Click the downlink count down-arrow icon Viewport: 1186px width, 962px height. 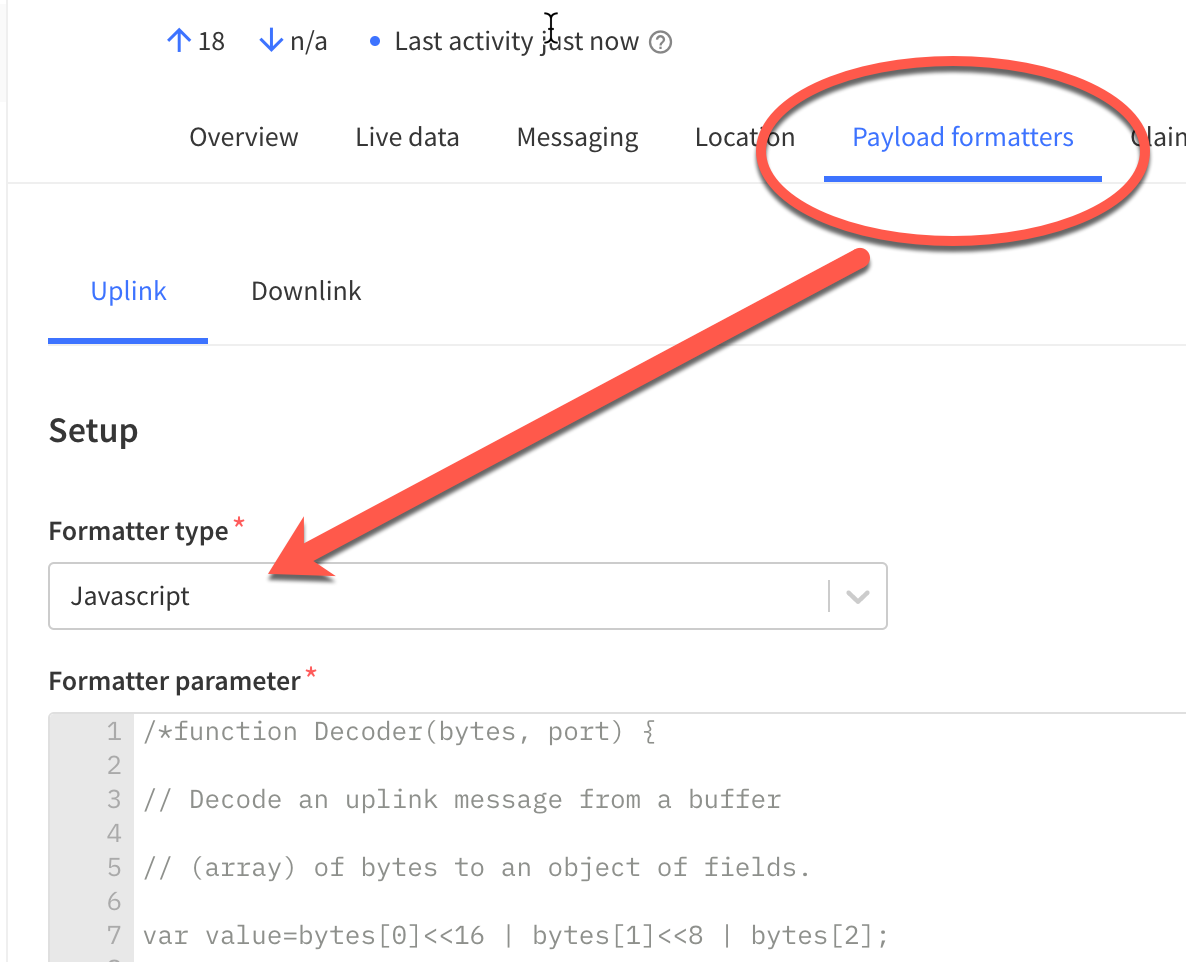(271, 41)
